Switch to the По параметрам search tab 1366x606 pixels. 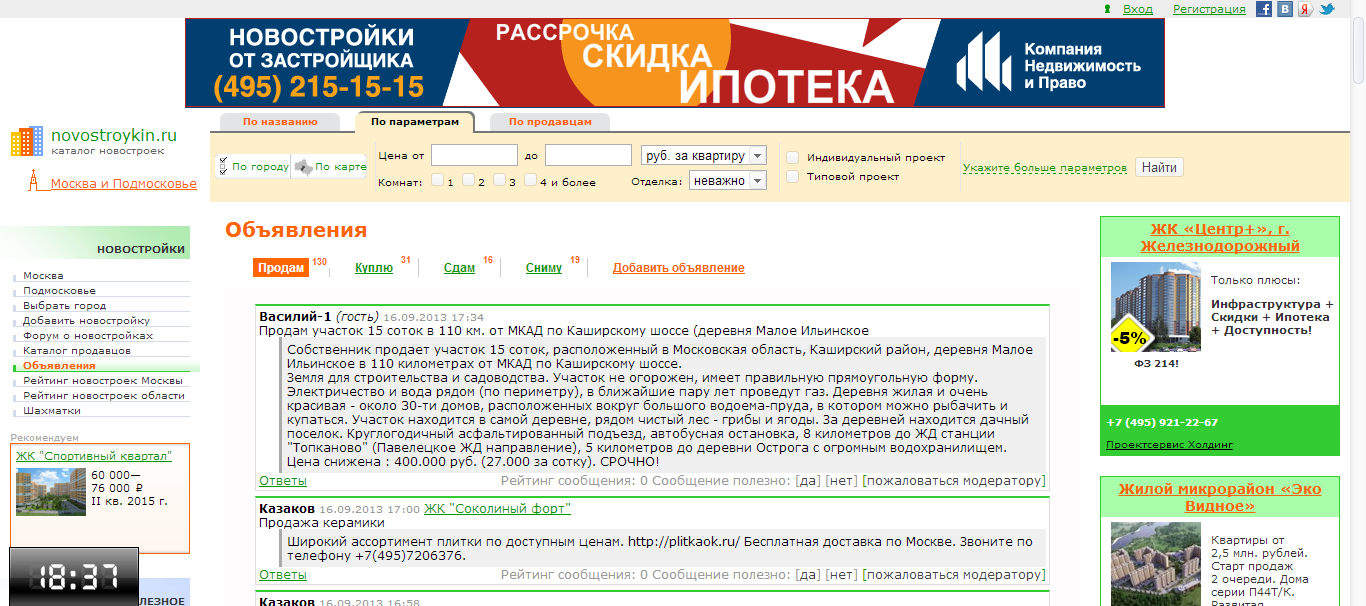(415, 122)
